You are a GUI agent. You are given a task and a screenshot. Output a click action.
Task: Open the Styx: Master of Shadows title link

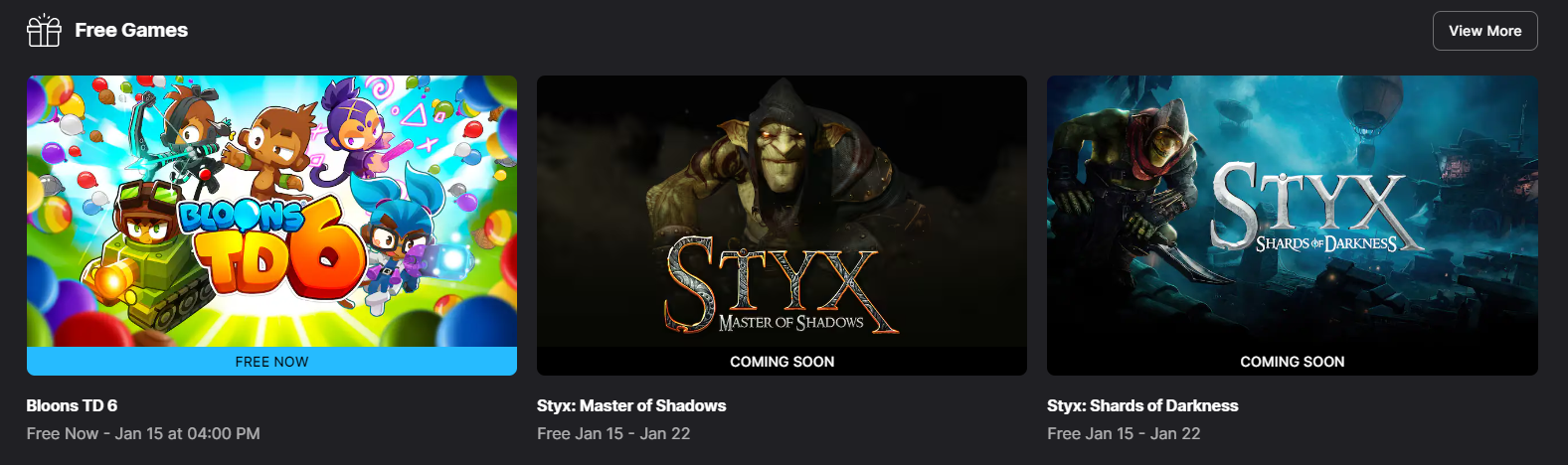tap(631, 405)
